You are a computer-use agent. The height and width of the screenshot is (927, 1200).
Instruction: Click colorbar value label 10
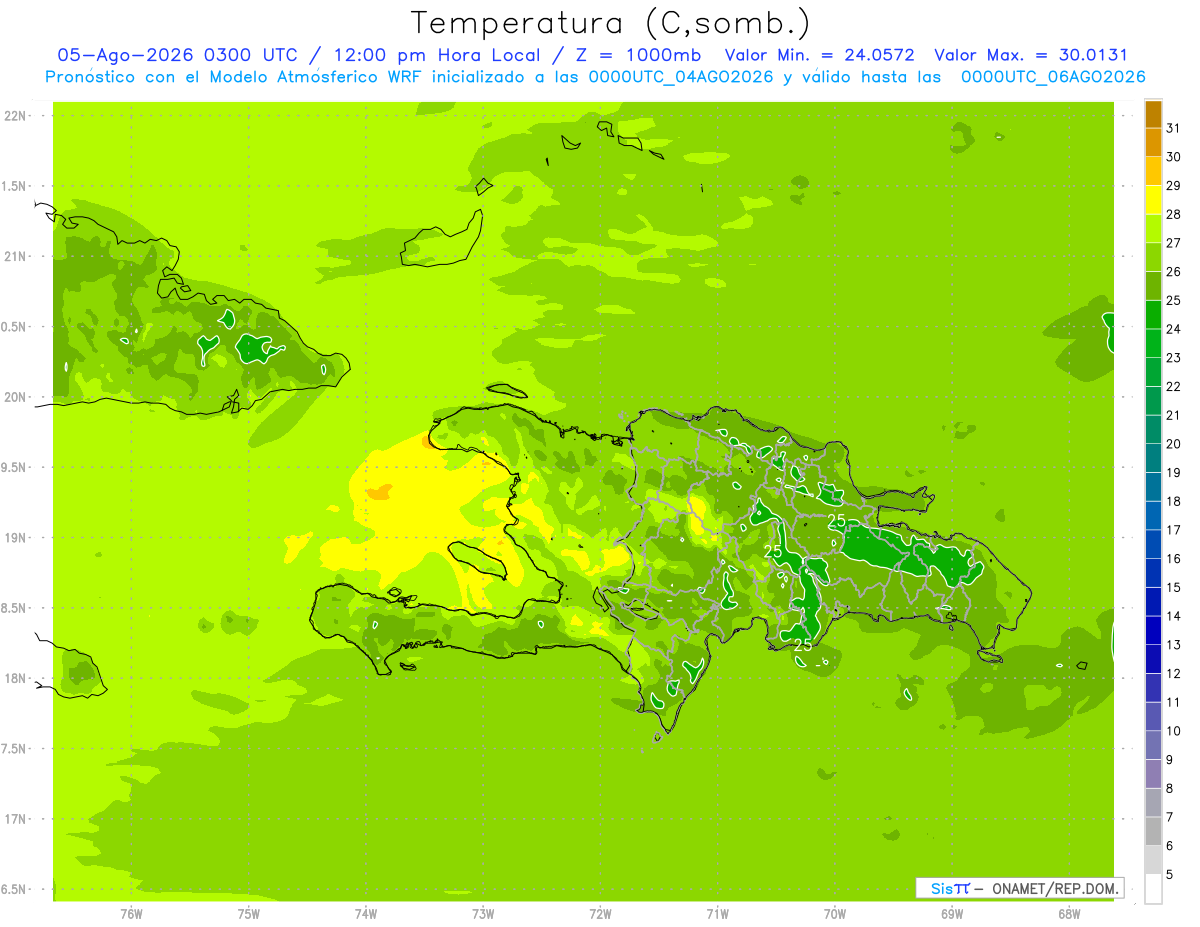1173,731
